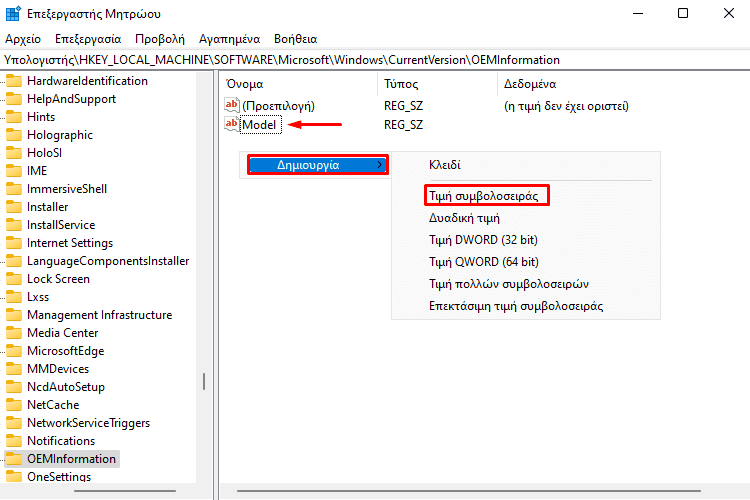The width and height of the screenshot is (750, 500).
Task: Click the Registry Editor app icon in title bar
Action: [13, 13]
